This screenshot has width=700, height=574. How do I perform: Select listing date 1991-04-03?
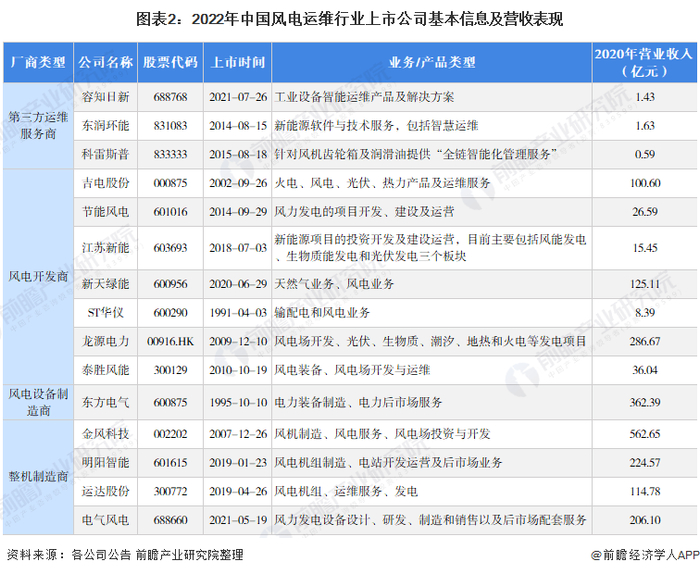click(x=238, y=312)
